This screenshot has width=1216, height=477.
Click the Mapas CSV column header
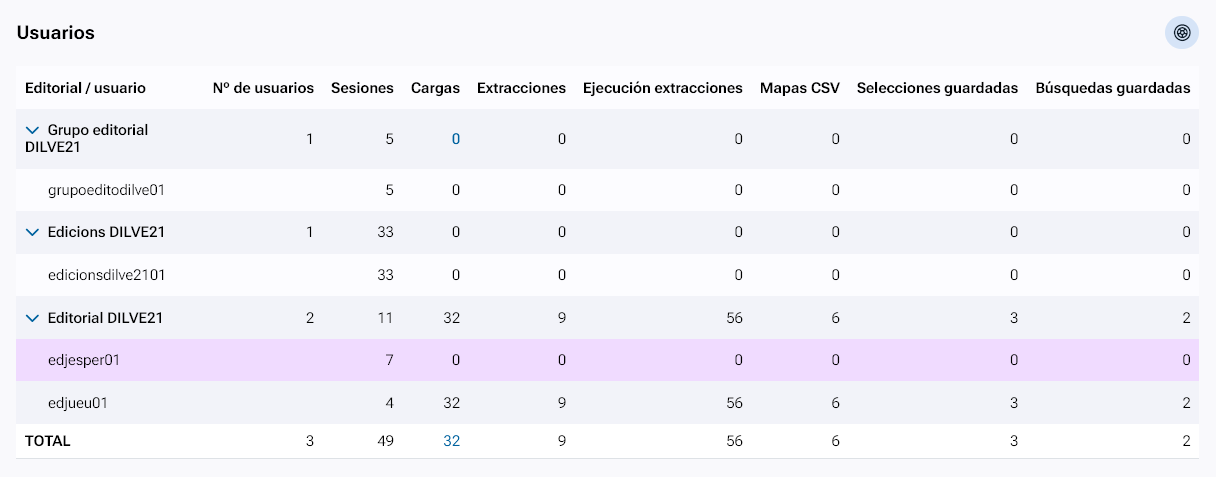pos(799,88)
